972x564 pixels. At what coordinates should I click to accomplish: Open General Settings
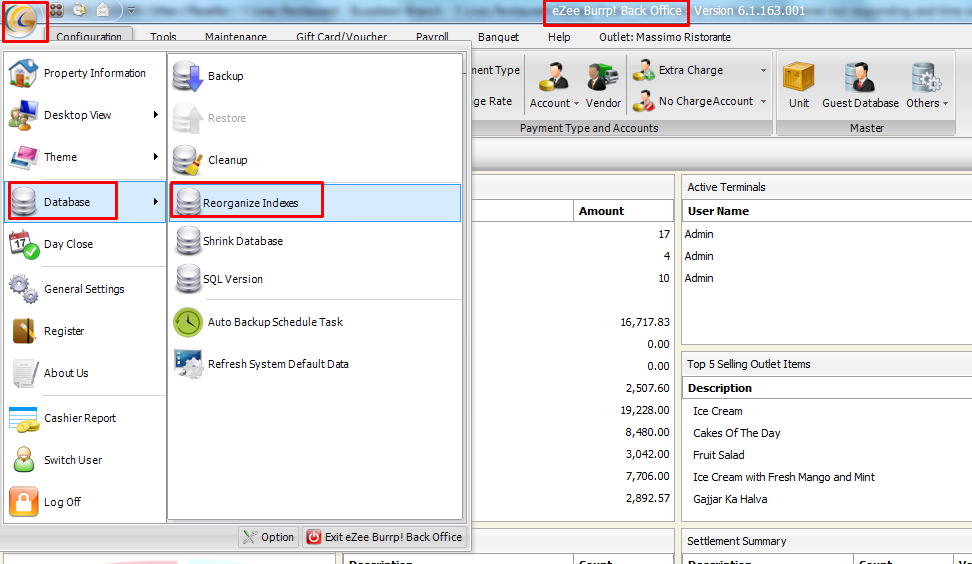[85, 289]
